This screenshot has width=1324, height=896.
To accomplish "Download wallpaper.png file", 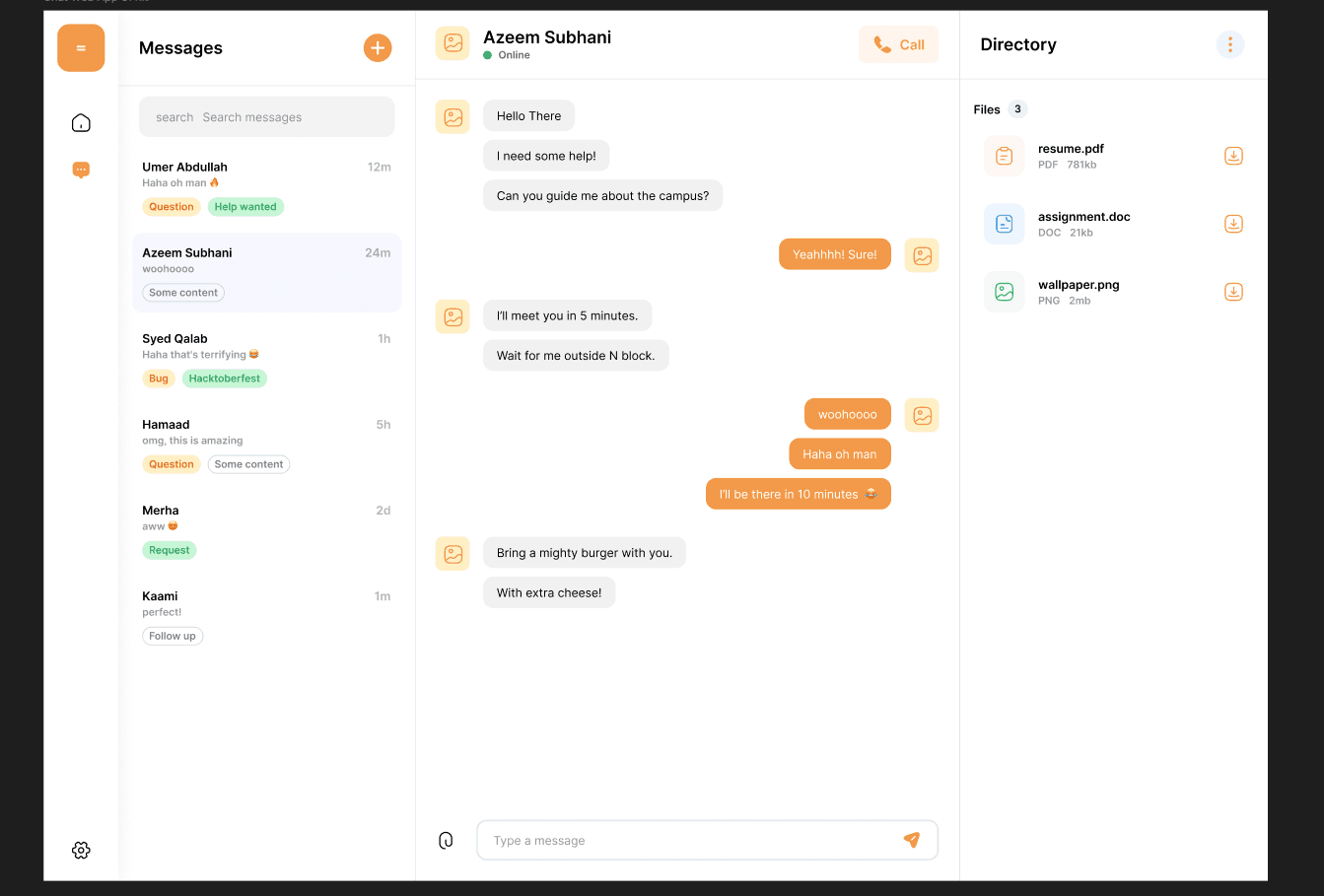I will [1233, 292].
